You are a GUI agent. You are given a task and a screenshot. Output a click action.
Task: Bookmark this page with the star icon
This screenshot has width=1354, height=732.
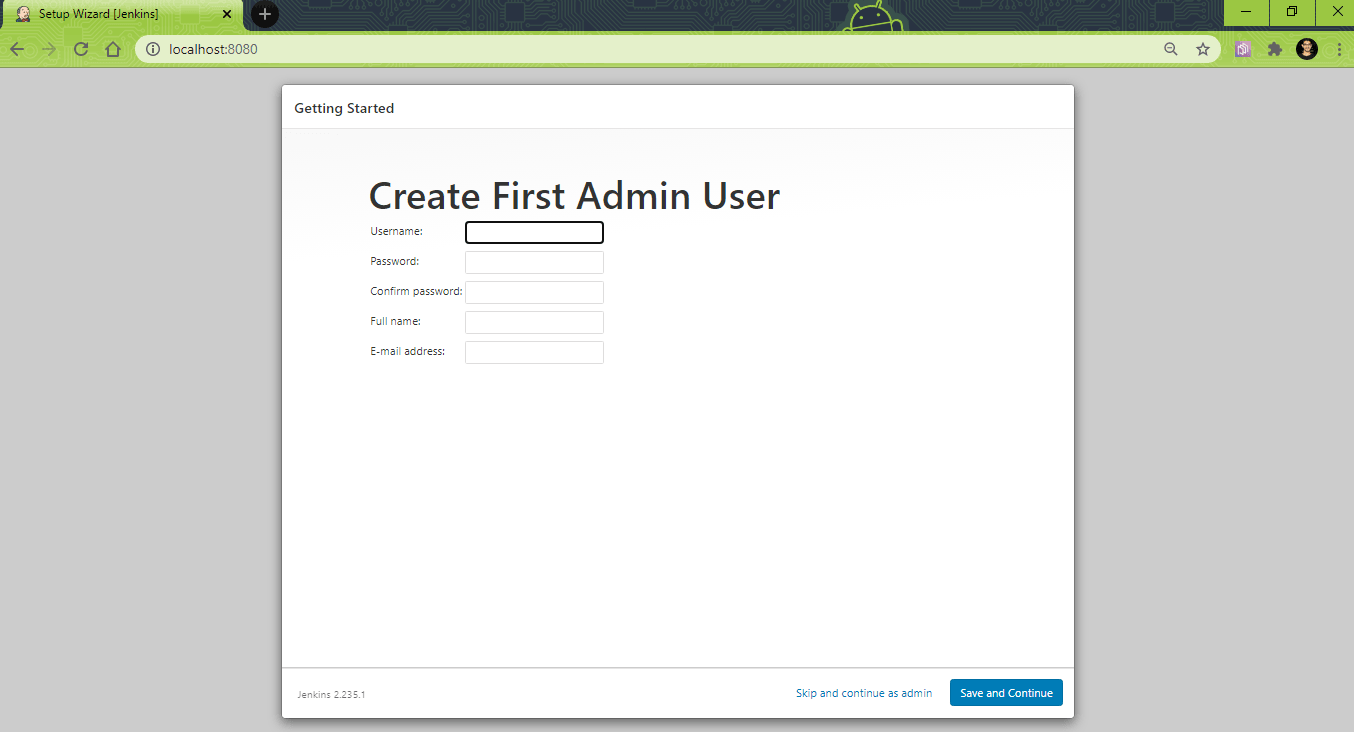(1202, 48)
